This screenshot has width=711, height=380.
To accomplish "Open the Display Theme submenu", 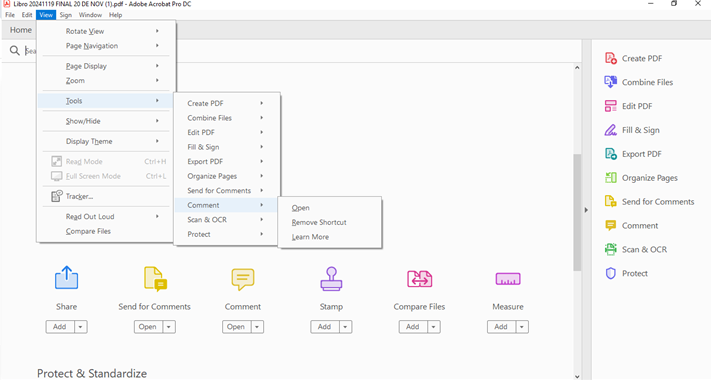I will 106,141.
